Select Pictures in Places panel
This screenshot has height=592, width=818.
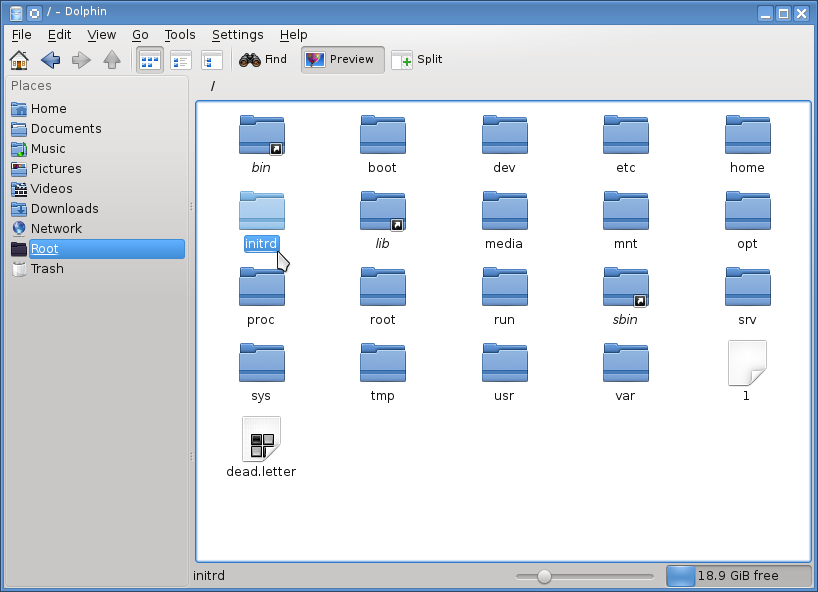[x=97, y=168]
